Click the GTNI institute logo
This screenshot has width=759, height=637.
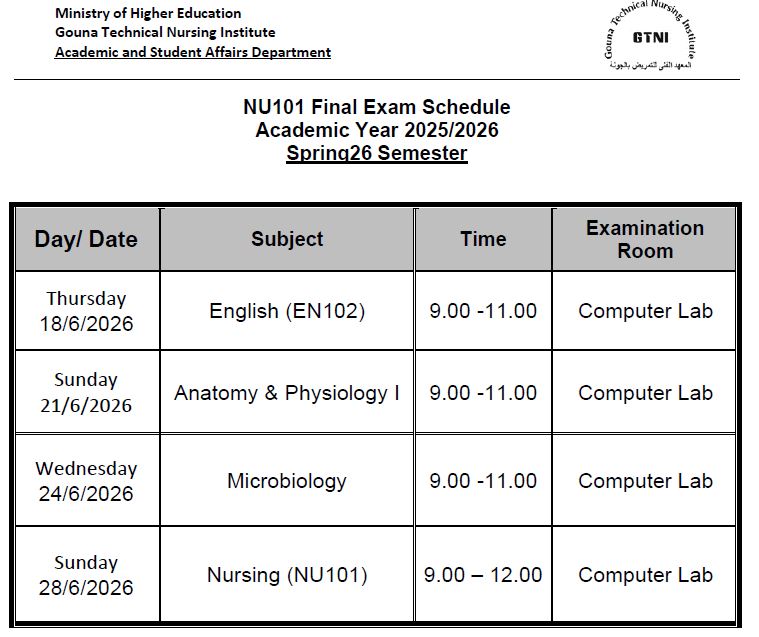tap(650, 36)
